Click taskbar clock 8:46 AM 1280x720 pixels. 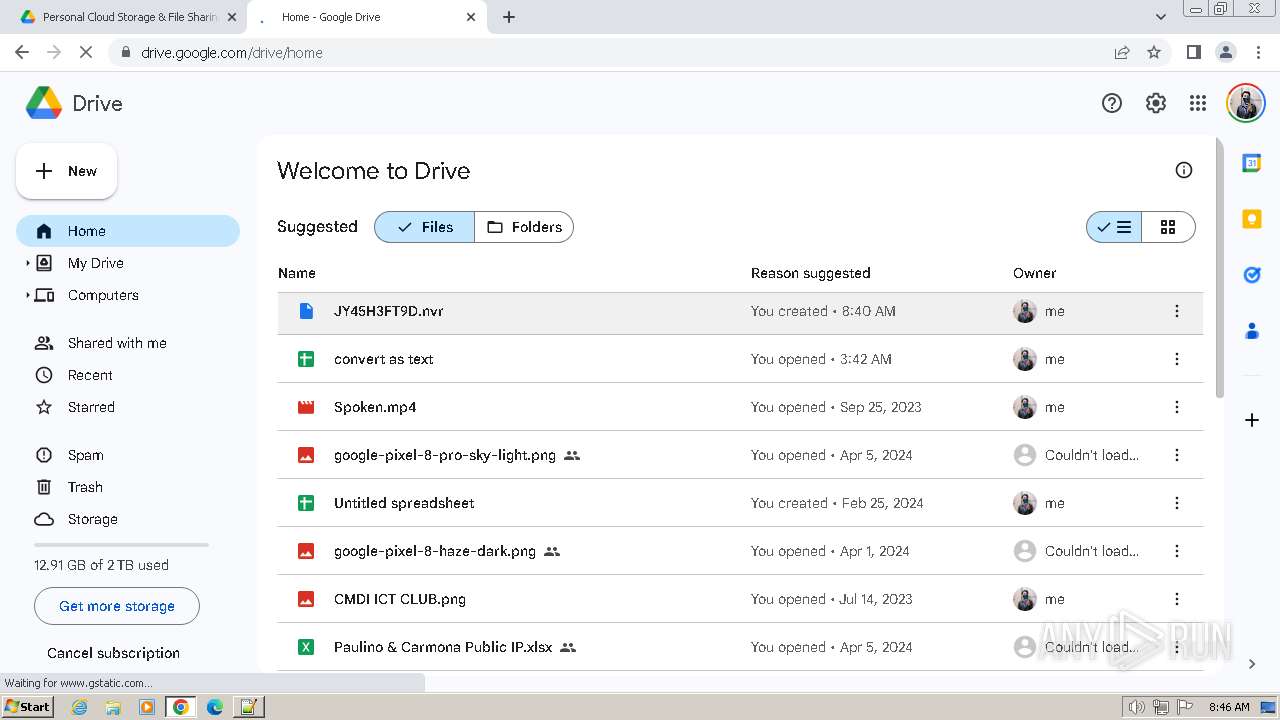point(1229,707)
